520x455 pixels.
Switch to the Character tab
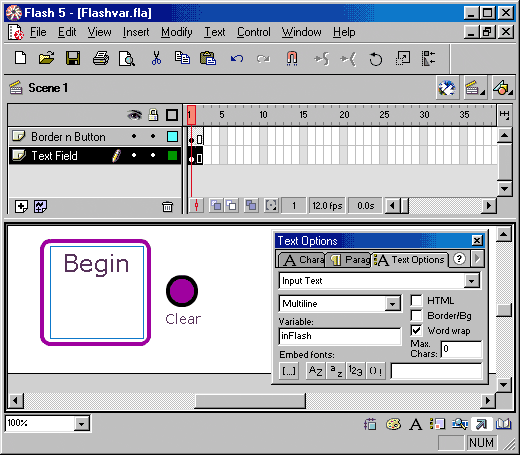[x=302, y=260]
